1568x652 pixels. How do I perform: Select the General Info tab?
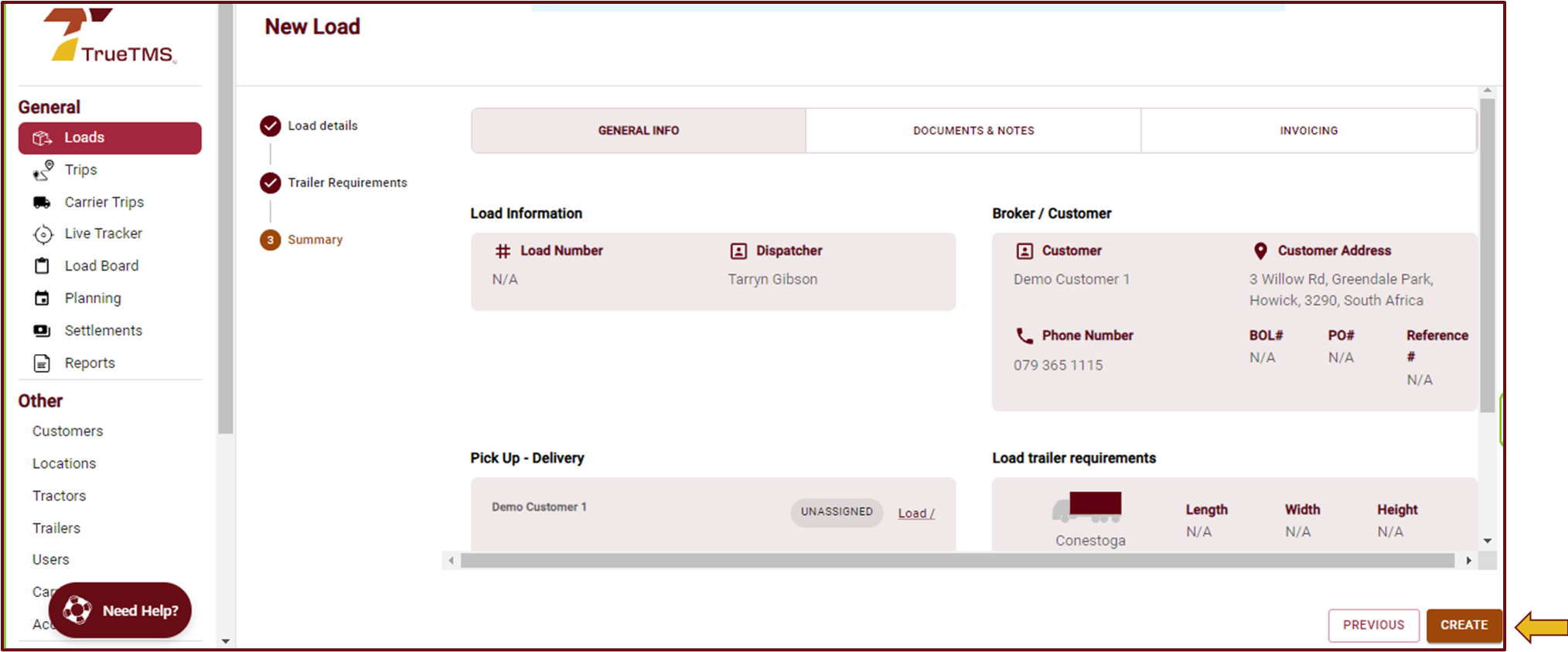[x=638, y=131]
